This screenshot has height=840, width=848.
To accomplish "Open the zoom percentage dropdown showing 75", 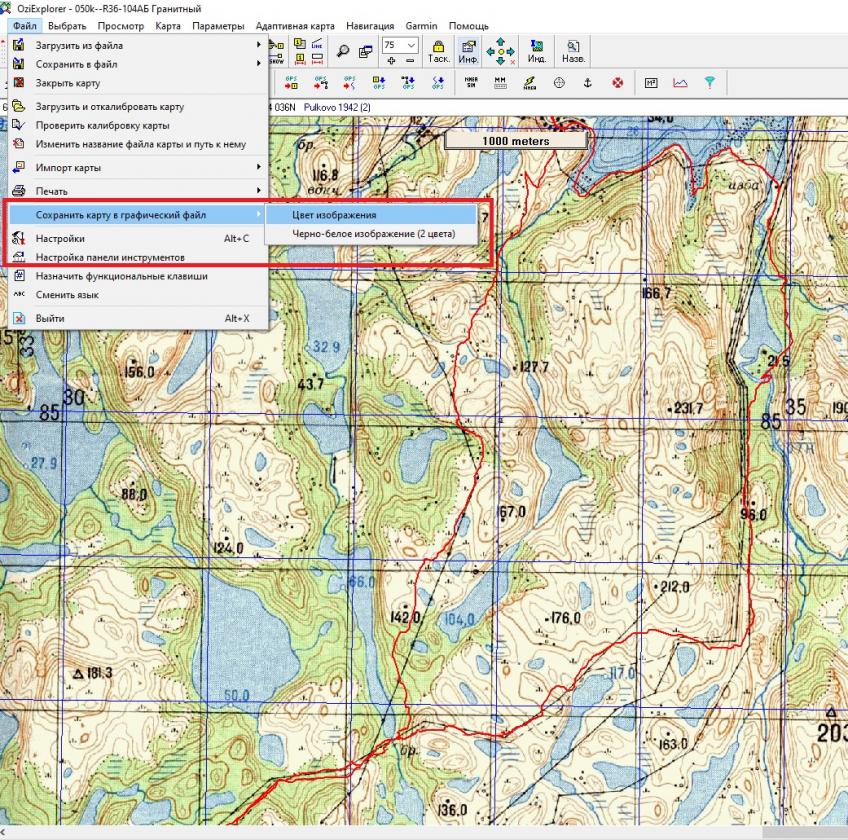I will (x=411, y=45).
